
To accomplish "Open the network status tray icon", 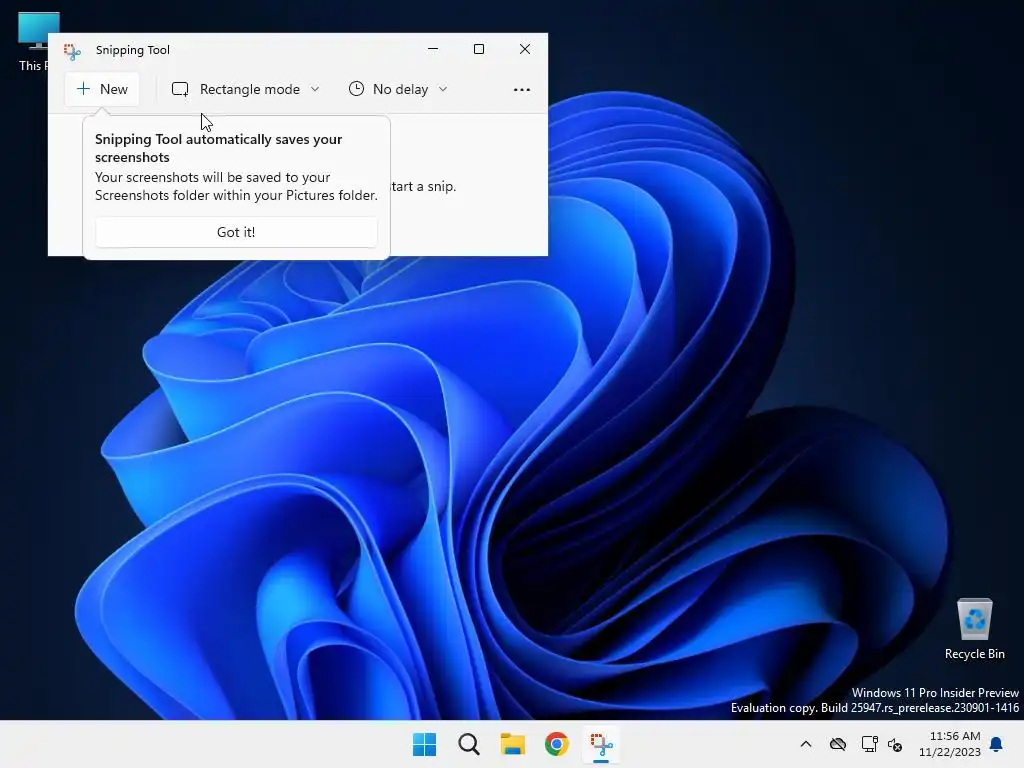I will point(869,744).
